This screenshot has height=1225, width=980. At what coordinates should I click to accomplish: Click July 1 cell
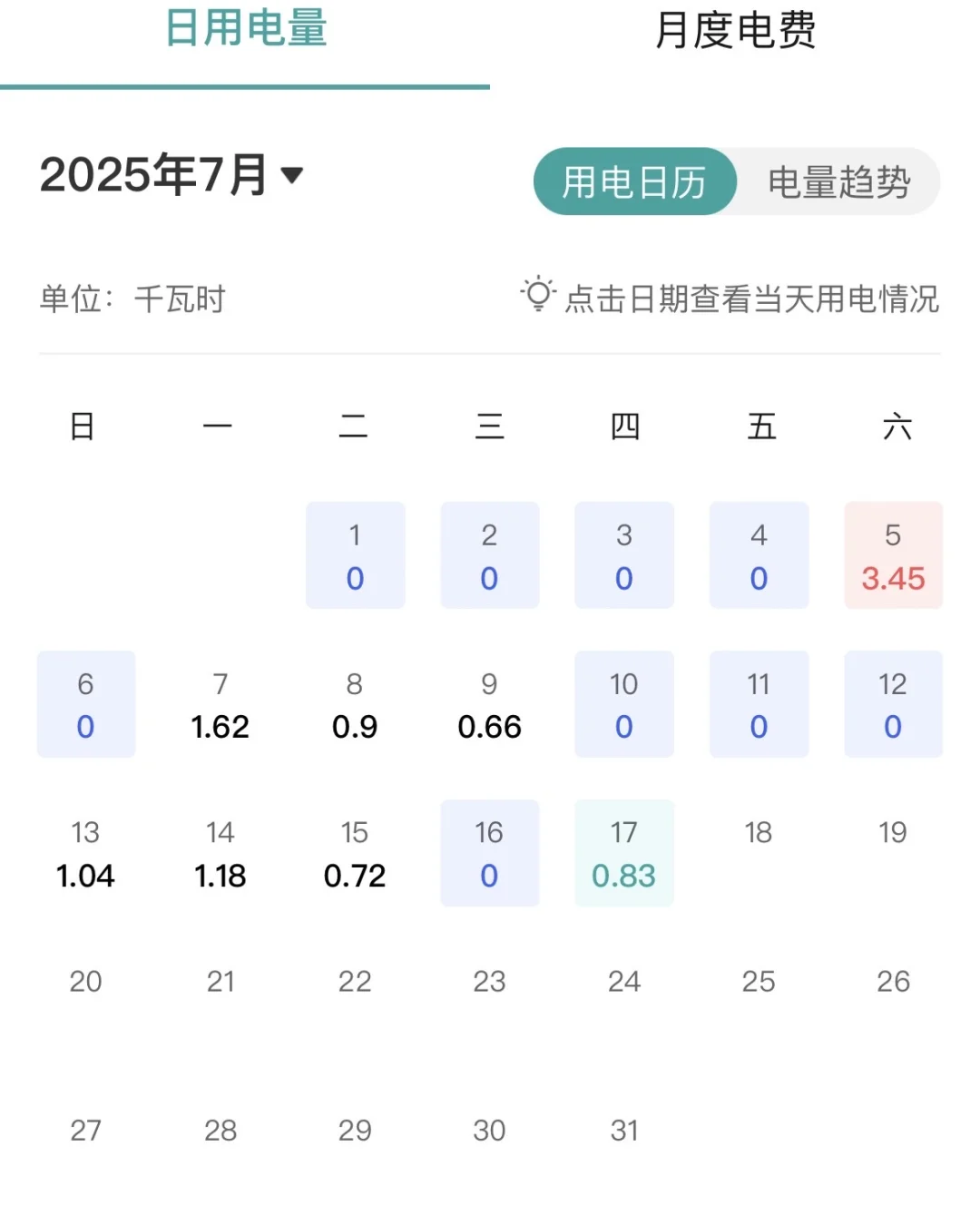(x=355, y=555)
